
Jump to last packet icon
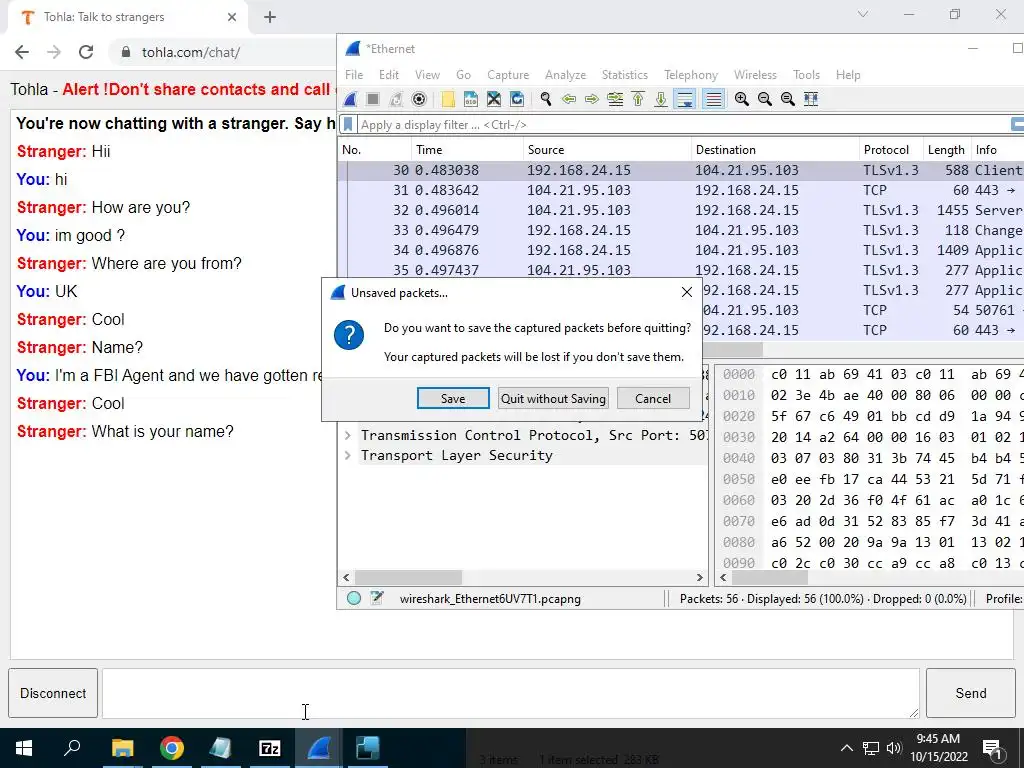click(661, 99)
